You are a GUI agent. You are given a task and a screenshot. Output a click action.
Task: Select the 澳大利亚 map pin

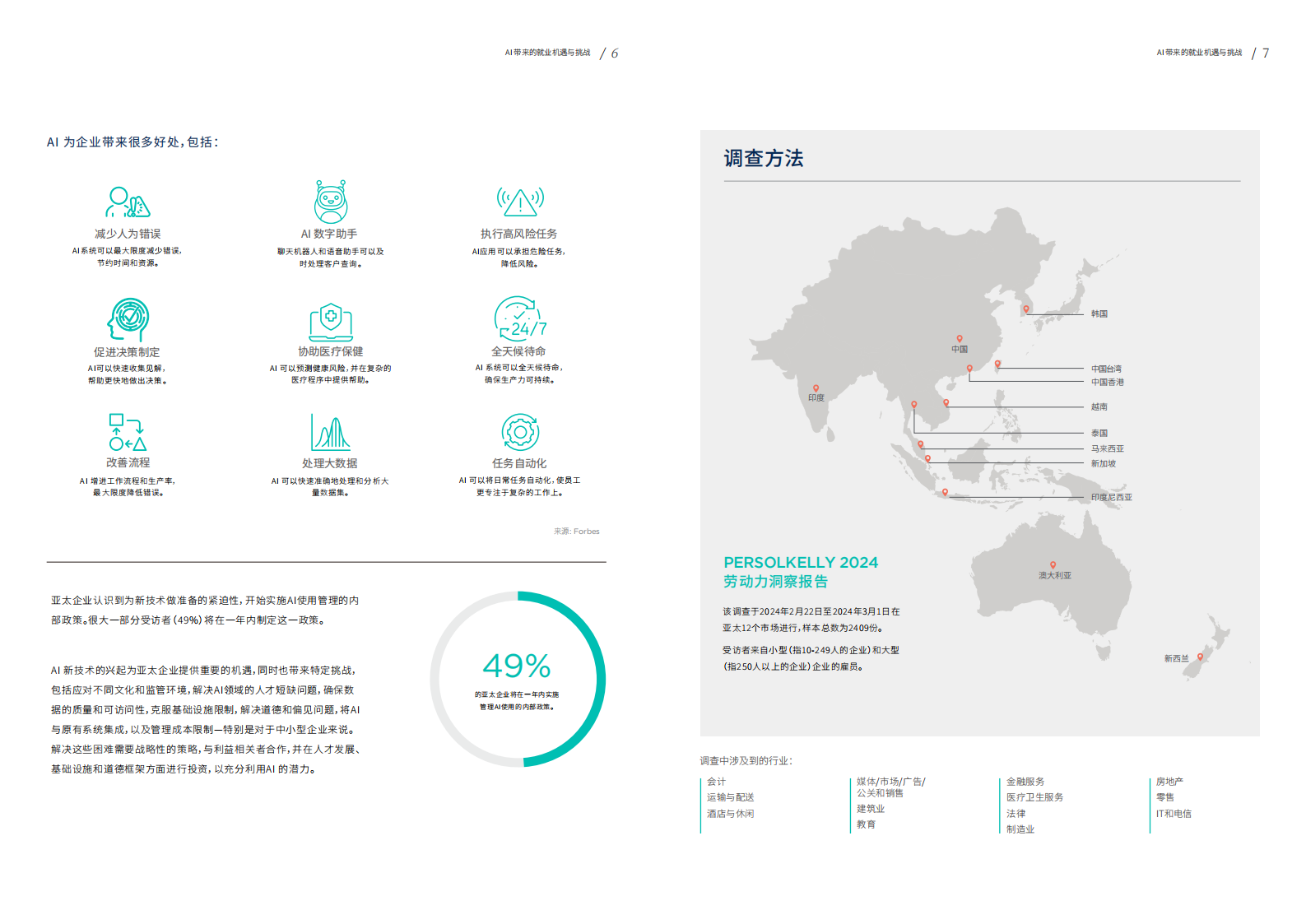[1053, 565]
